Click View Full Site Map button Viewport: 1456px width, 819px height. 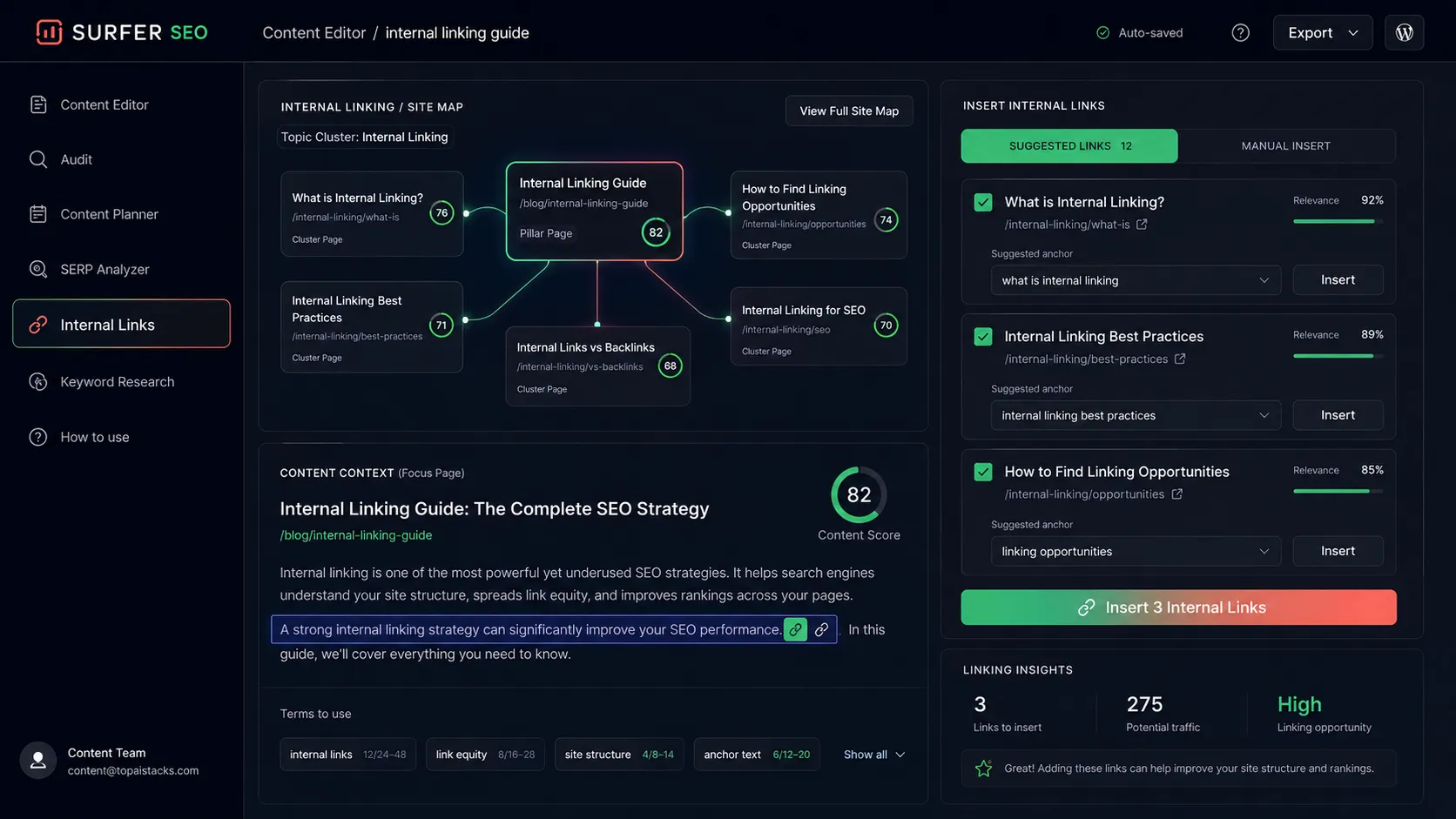pos(849,111)
